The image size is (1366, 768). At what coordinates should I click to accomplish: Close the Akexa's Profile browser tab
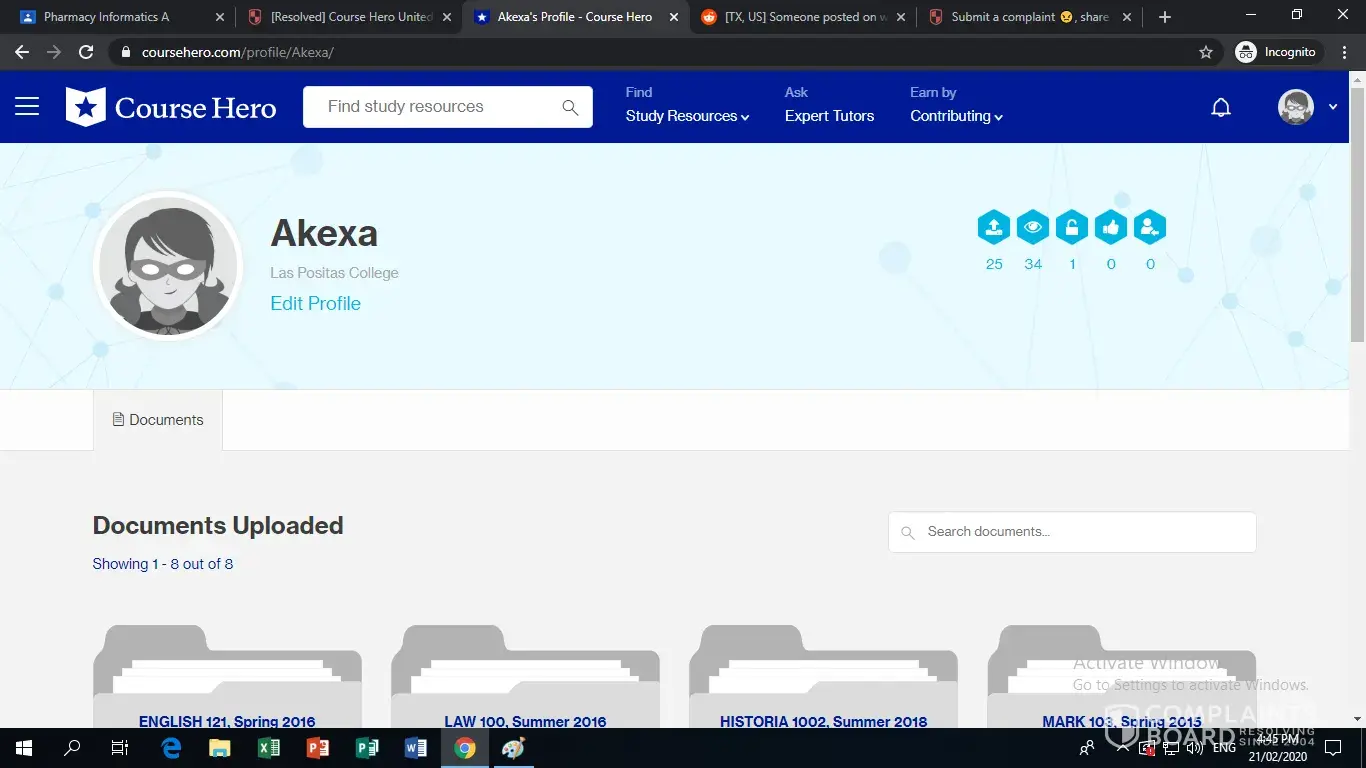pos(674,17)
